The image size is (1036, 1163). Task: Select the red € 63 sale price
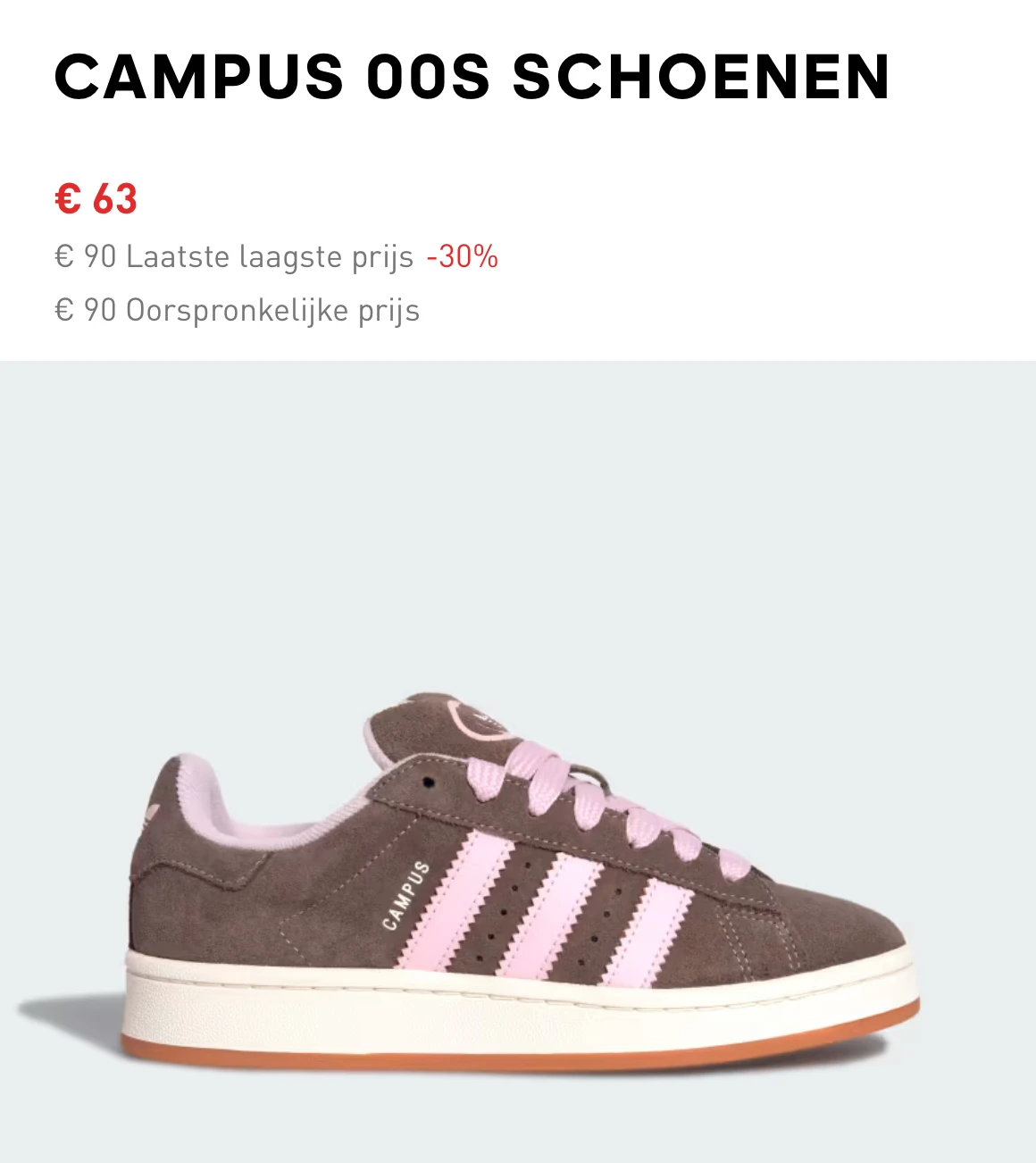pos(96,198)
